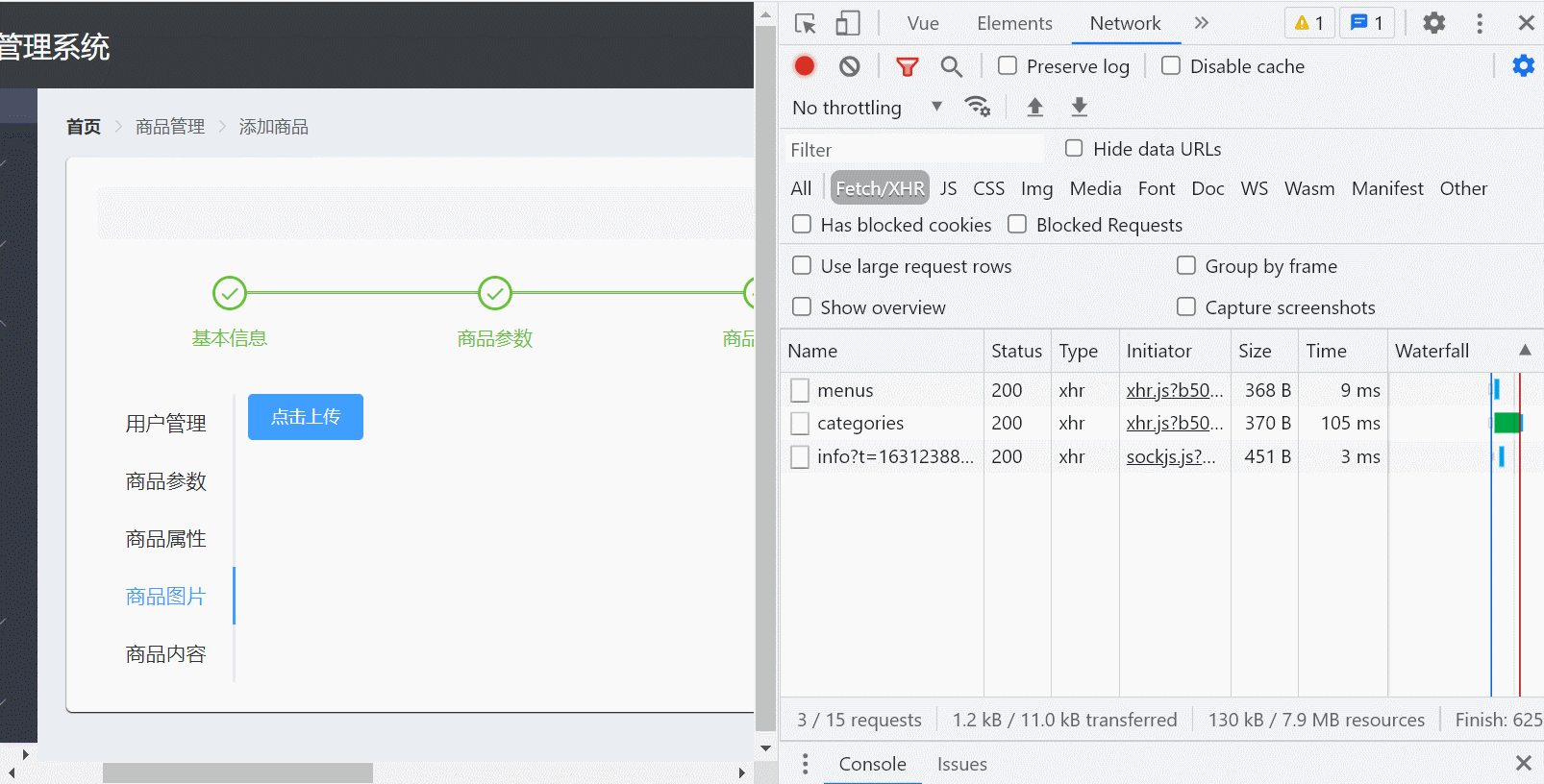Switch to the Elements tab
Viewport: 1544px width, 784px height.
pyautogui.click(x=1014, y=23)
